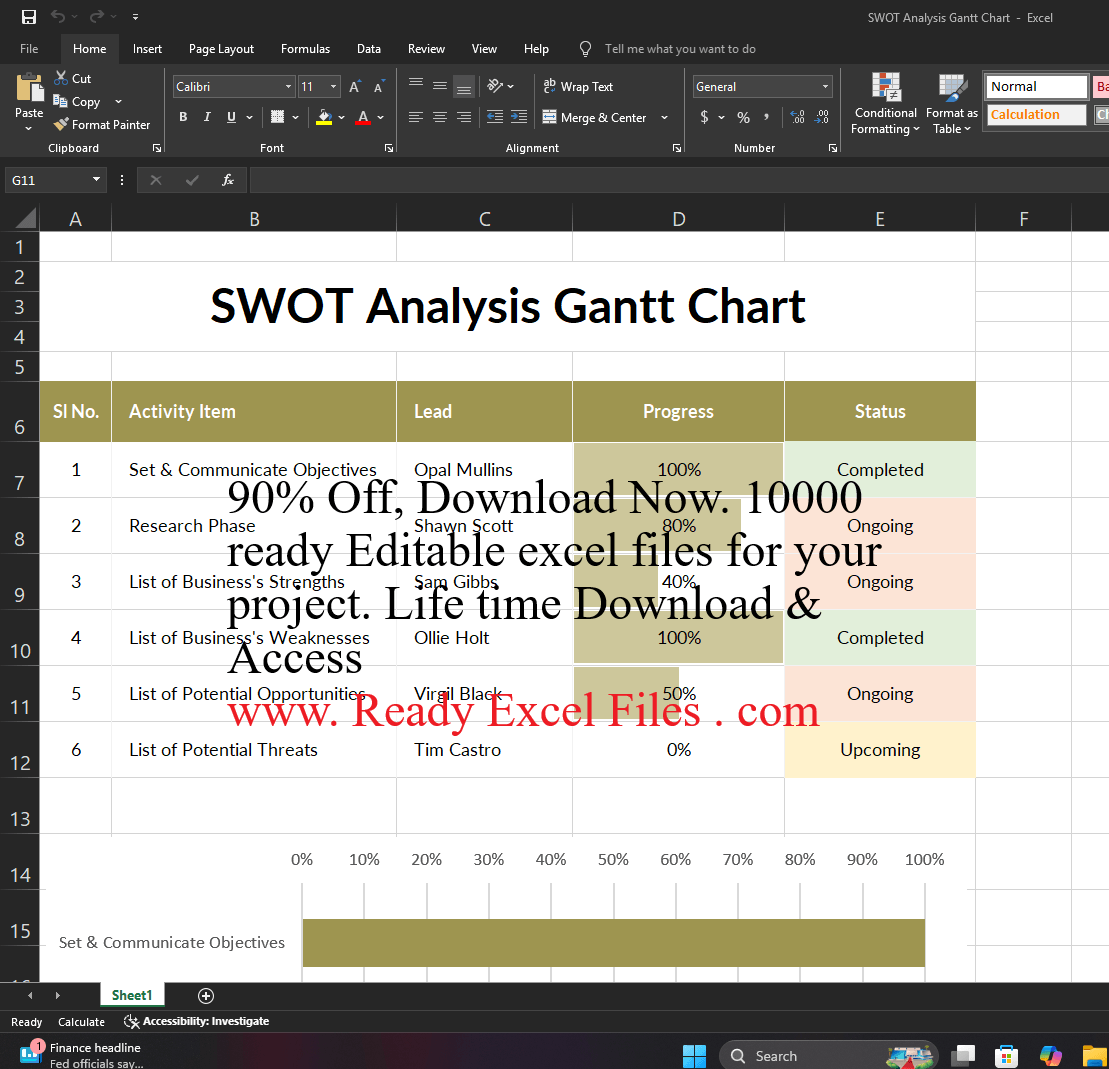The height and width of the screenshot is (1069, 1109).
Task: Open the font size 11 dropdown
Action: pyautogui.click(x=333, y=86)
